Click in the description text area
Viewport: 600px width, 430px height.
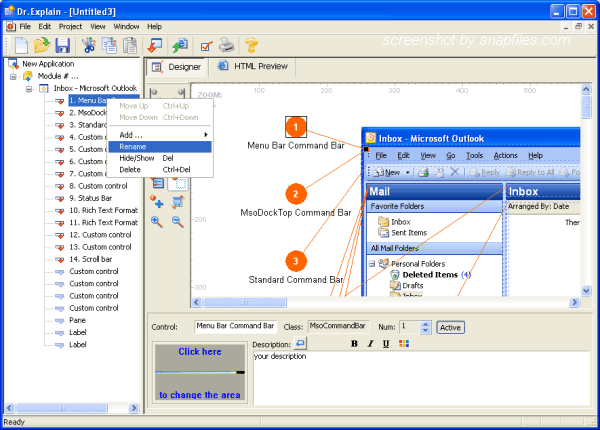point(421,378)
